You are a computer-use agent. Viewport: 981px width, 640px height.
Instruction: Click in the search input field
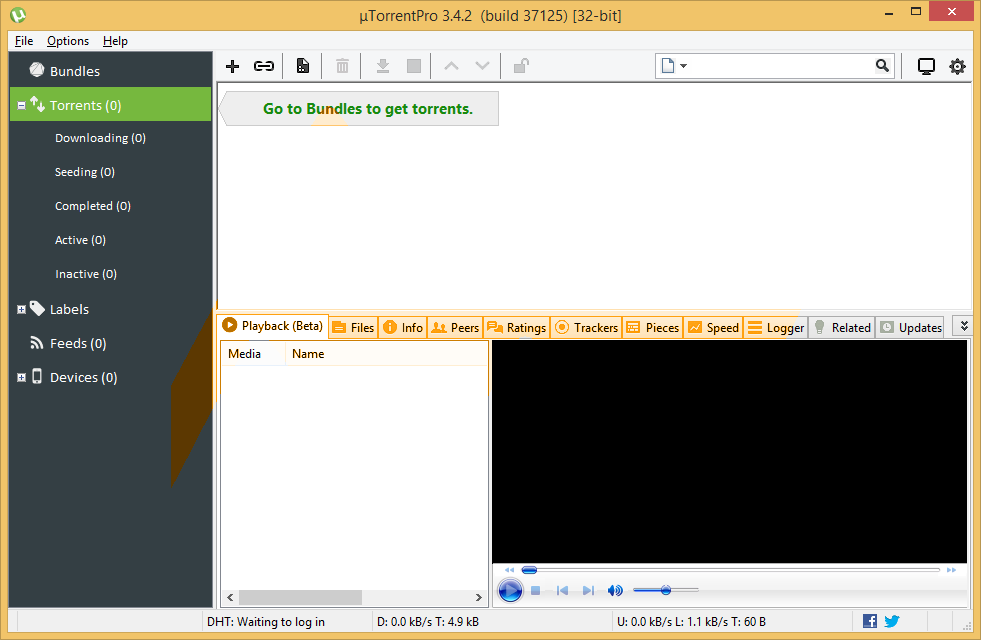(x=781, y=66)
